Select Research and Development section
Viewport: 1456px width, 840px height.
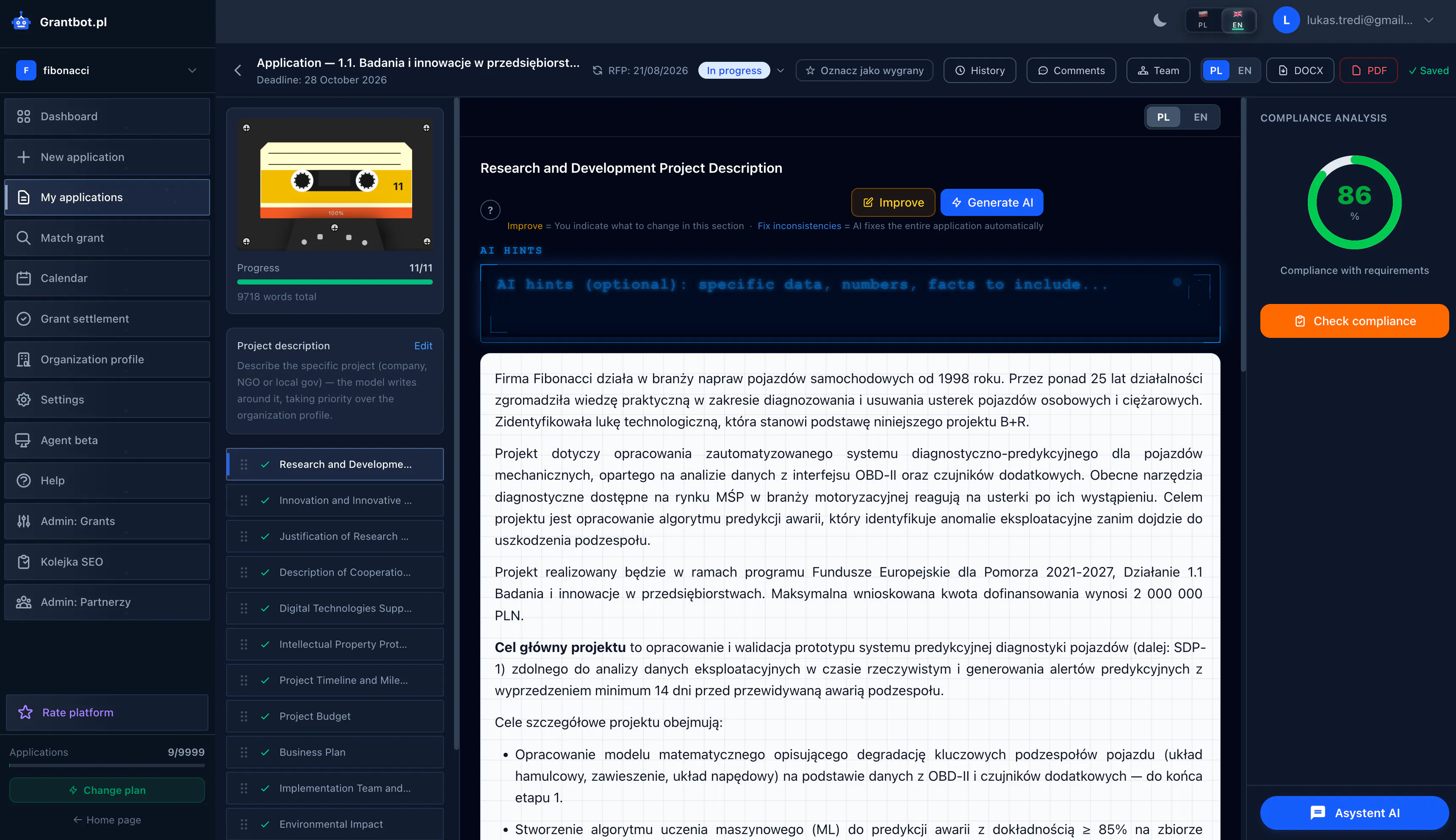(335, 464)
